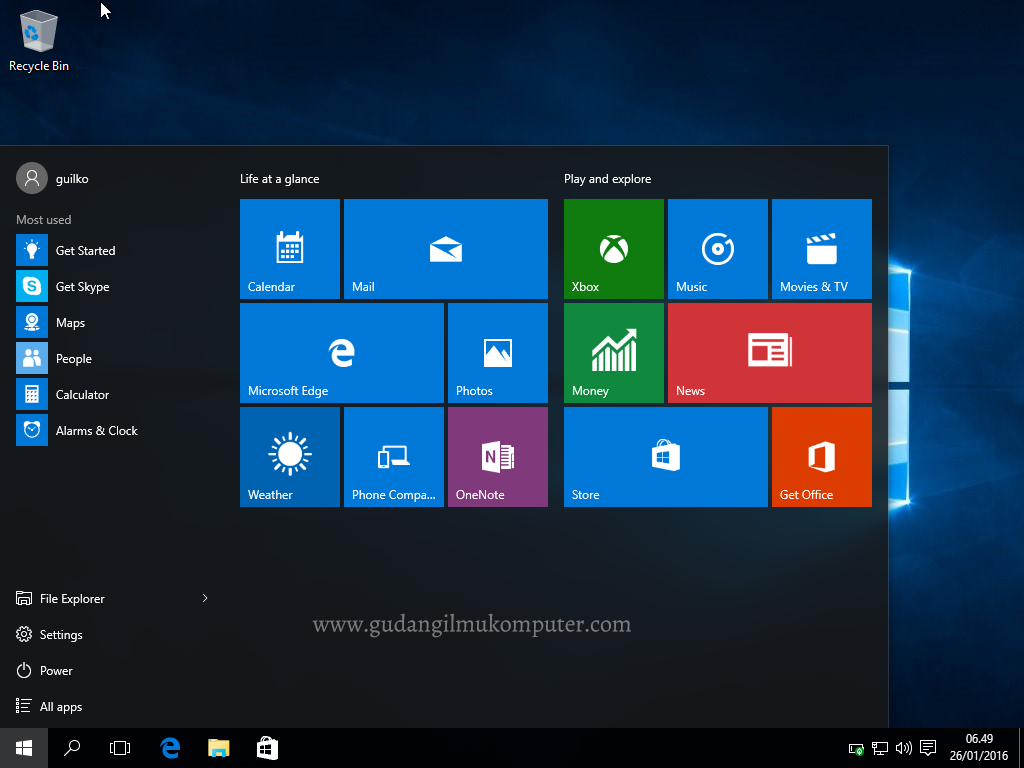The height and width of the screenshot is (768, 1024).
Task: Open the Music tile
Action: point(717,249)
